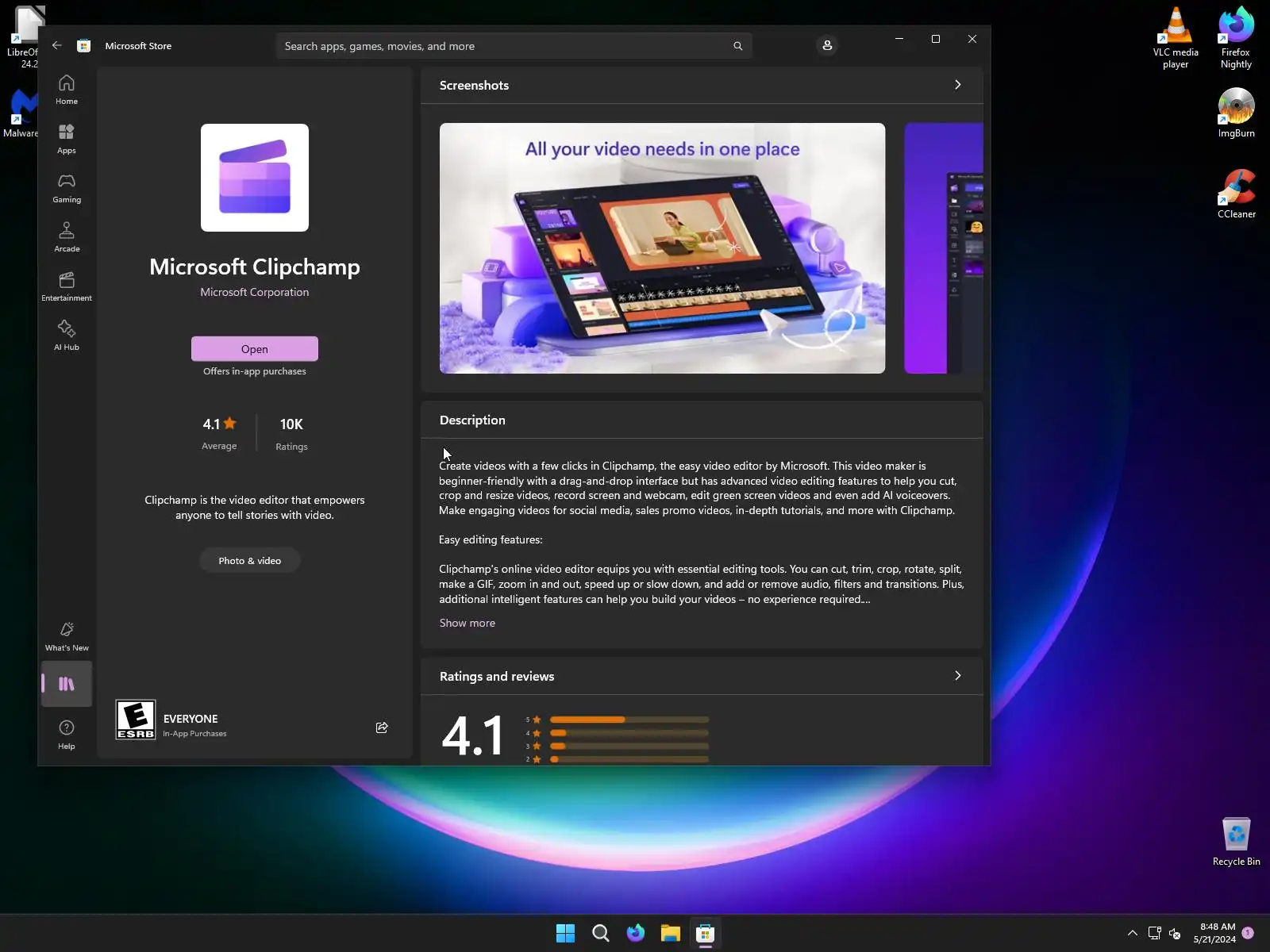Open What's New in the sidebar
Image resolution: width=1270 pixels, height=952 pixels.
point(67,636)
